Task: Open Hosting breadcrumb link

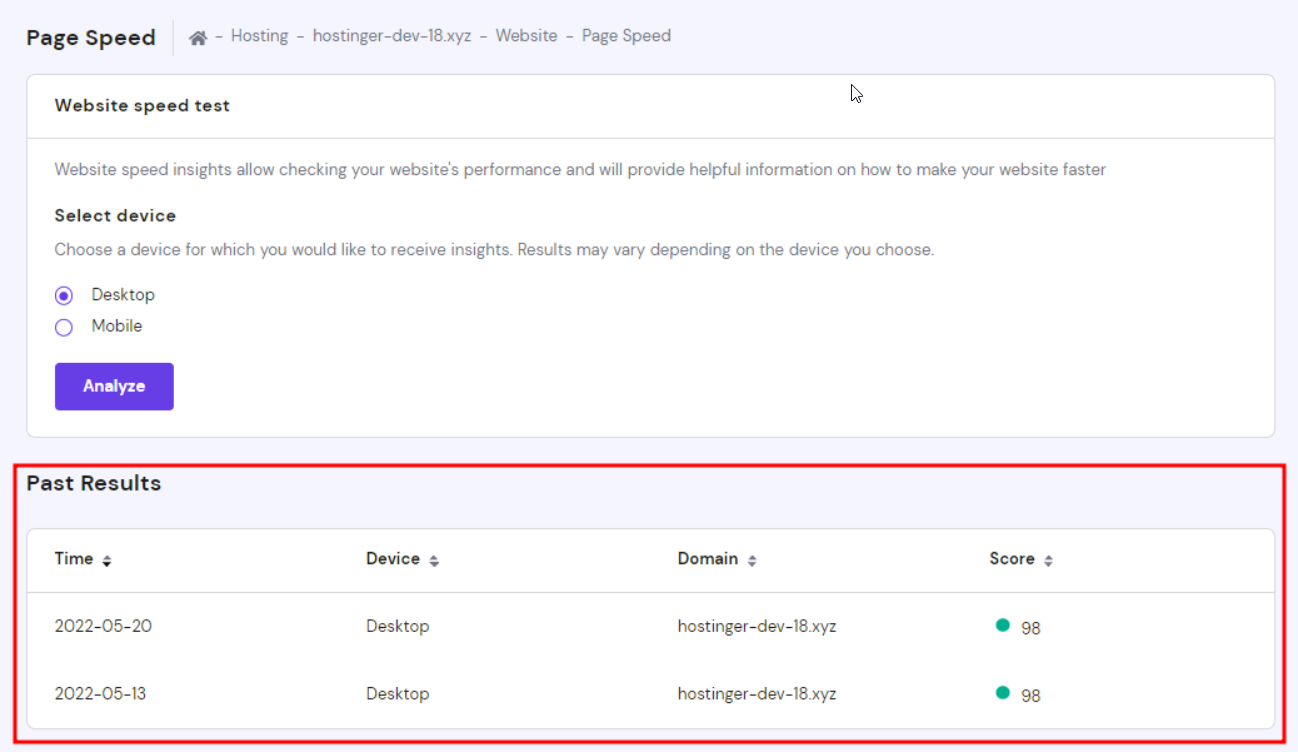Action: click(259, 36)
